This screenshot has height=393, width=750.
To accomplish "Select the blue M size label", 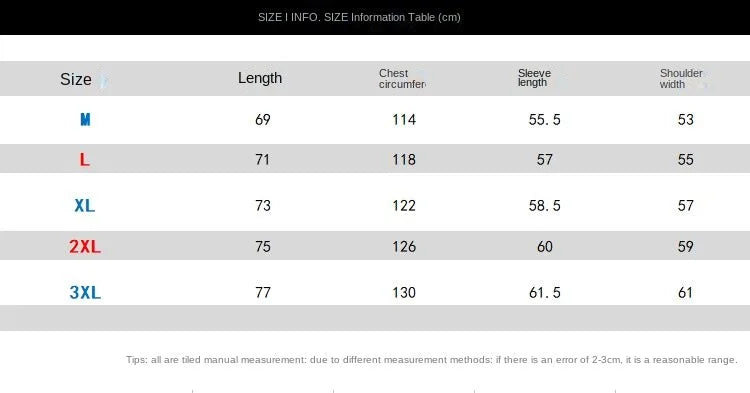I will point(85,119).
